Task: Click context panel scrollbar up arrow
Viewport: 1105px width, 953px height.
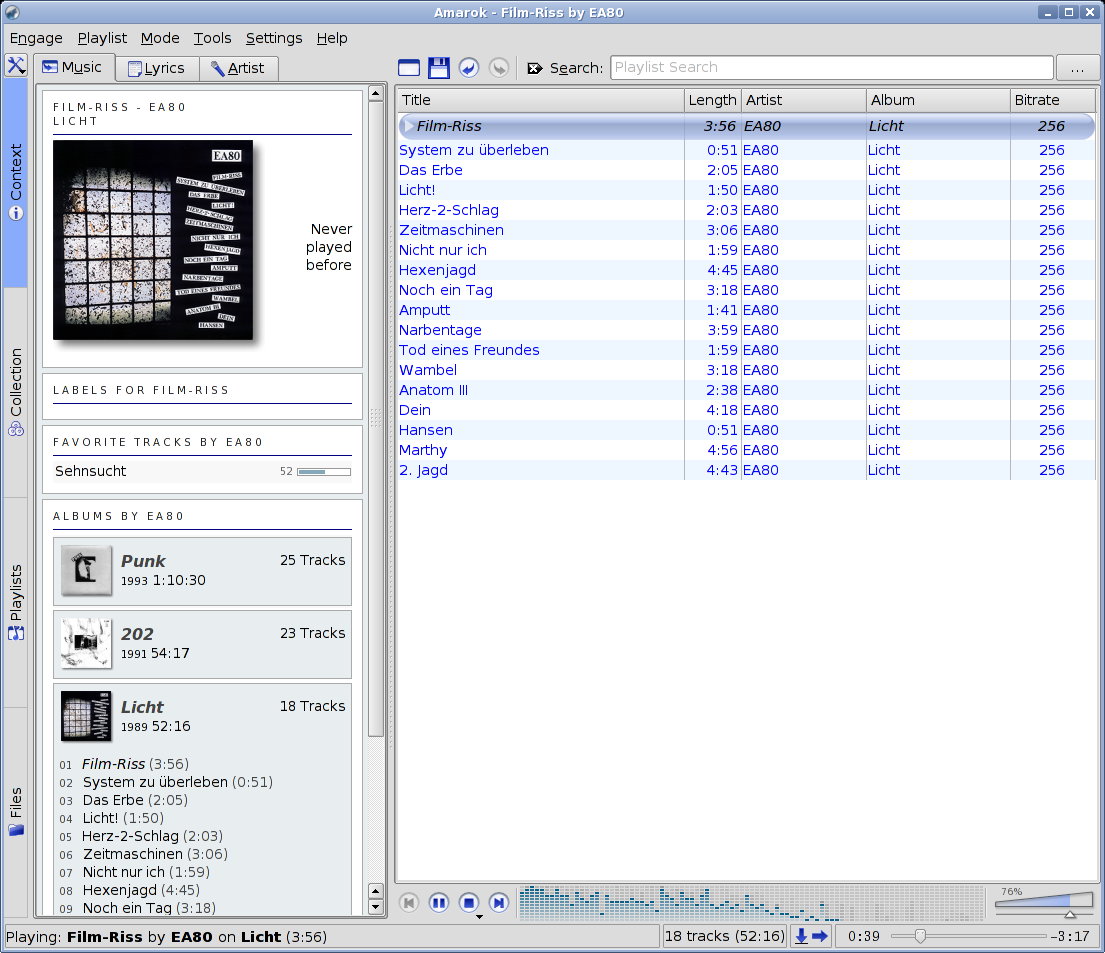Action: tap(376, 93)
